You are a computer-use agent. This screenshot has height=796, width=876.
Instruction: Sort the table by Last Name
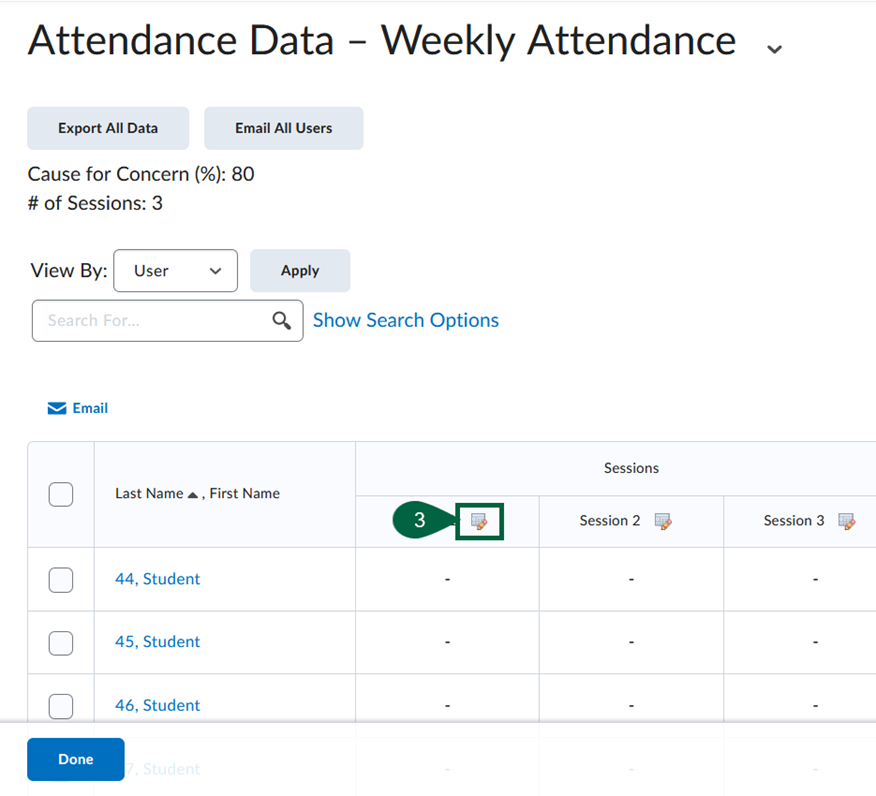pos(149,493)
